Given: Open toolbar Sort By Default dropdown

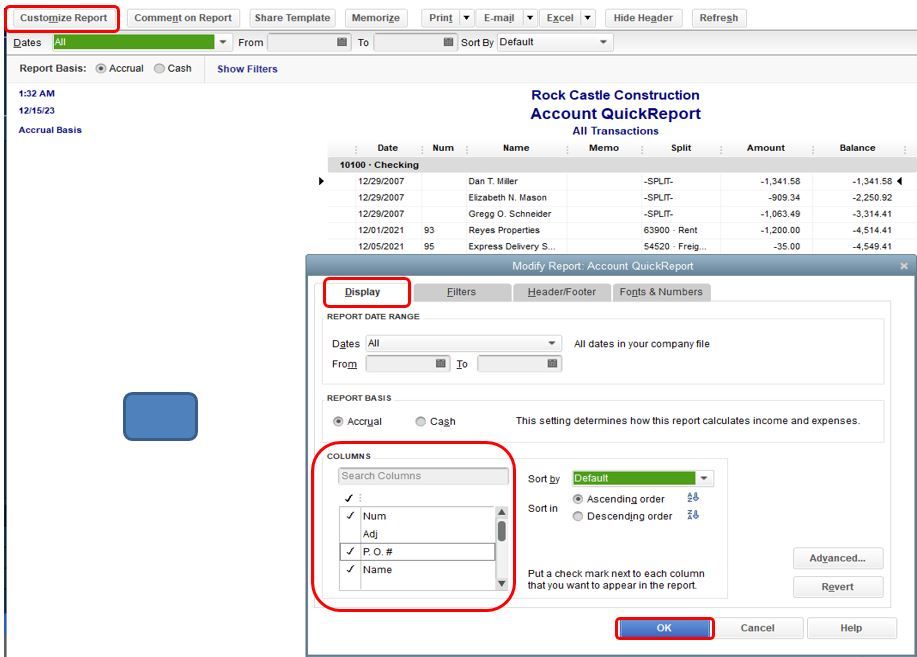Looking at the screenshot, I should click(604, 42).
